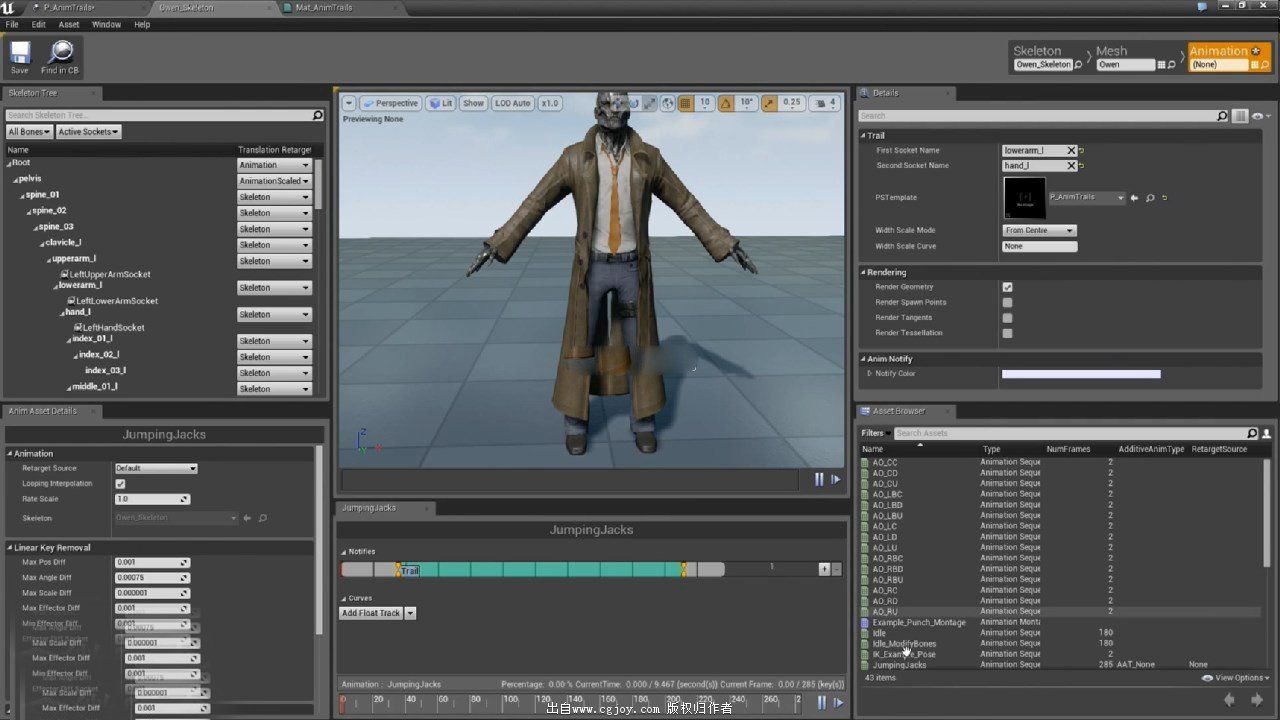Click Perspective viewport button
Image resolution: width=1280 pixels, height=720 pixels.
pyautogui.click(x=391, y=103)
